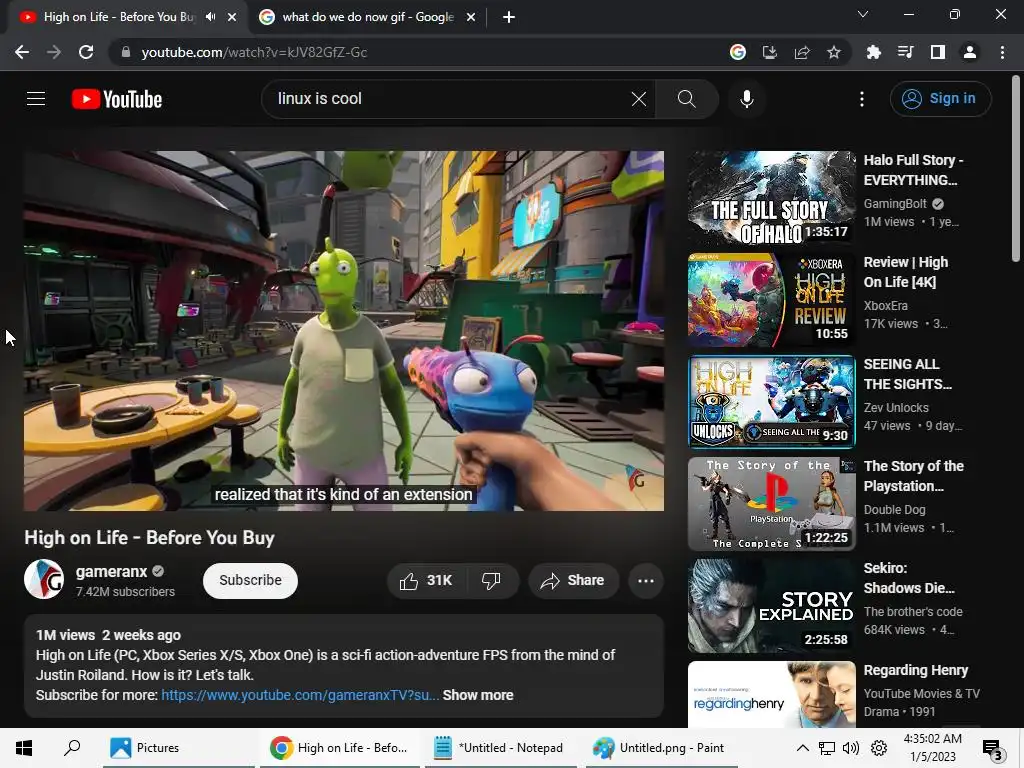Open the 'Regarding Henry' movie thumbnail
The image size is (1024, 768).
point(771,694)
